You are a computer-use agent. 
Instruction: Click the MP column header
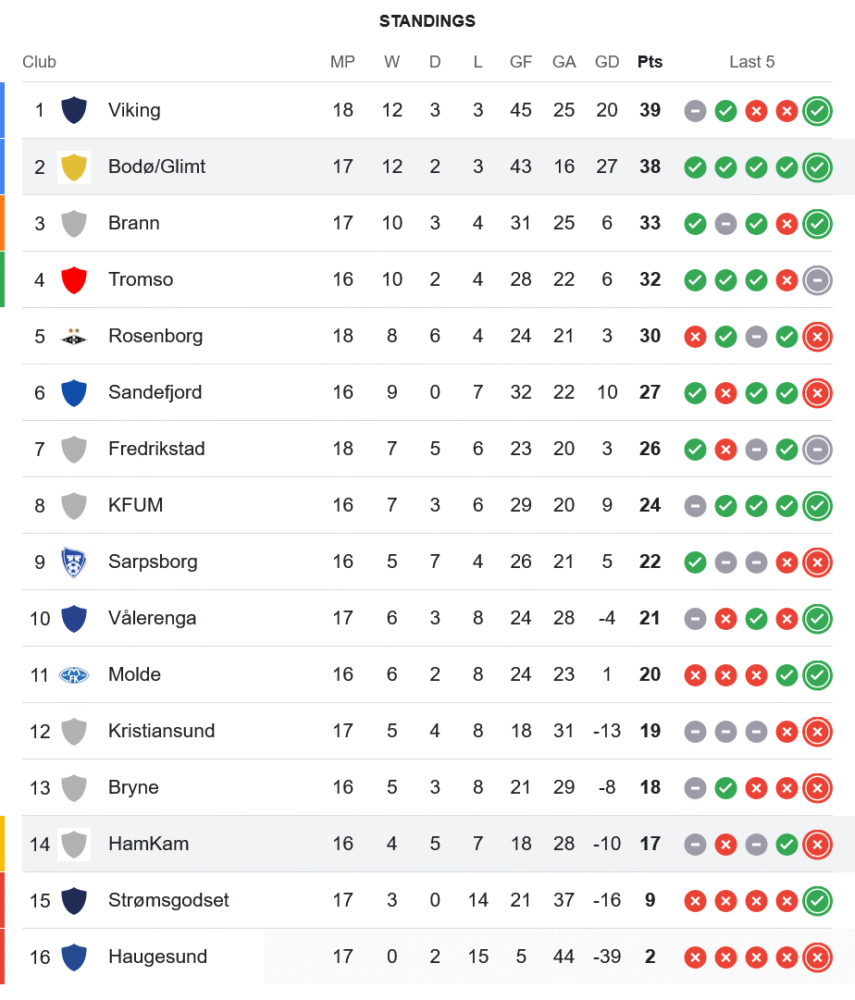pos(343,62)
